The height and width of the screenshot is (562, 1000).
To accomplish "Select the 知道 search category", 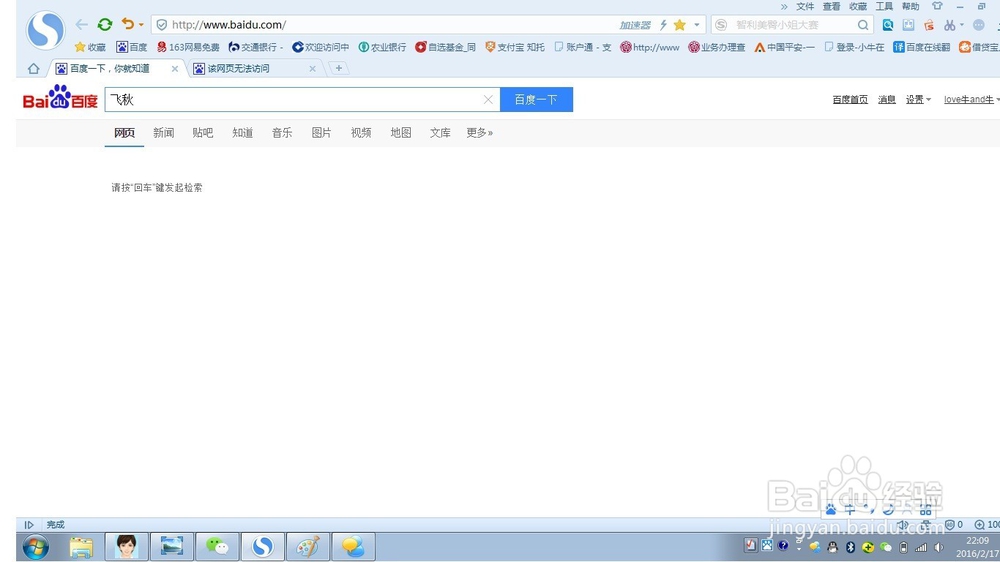I will (242, 133).
